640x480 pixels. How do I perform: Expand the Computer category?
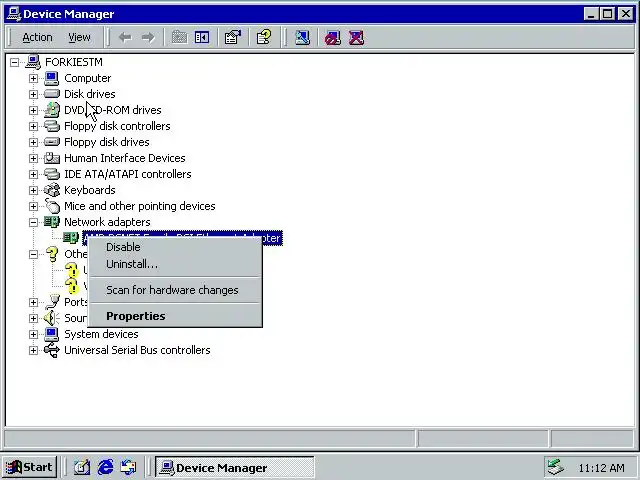point(33,78)
